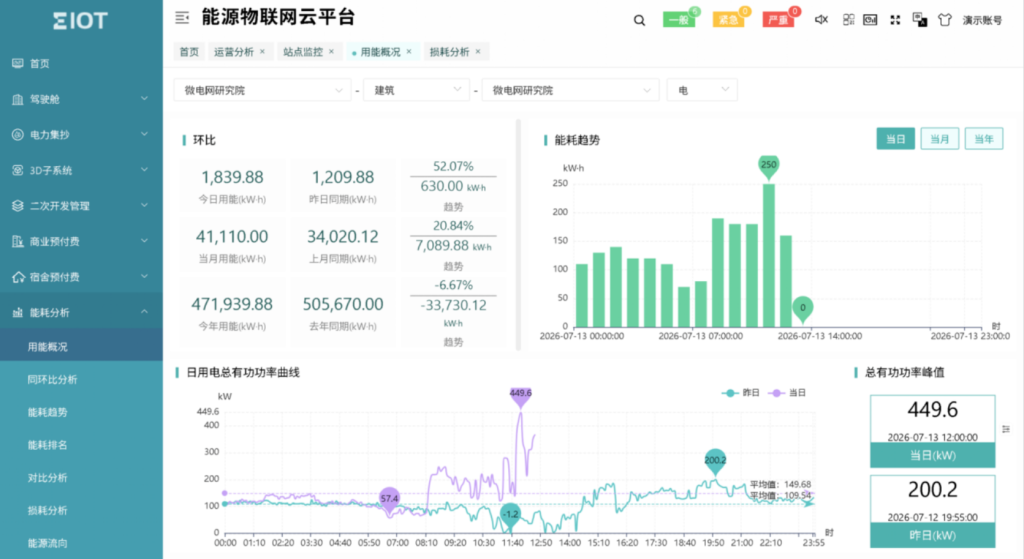
Task: Expand the 电力集抄 menu chevron
Action: [144, 134]
